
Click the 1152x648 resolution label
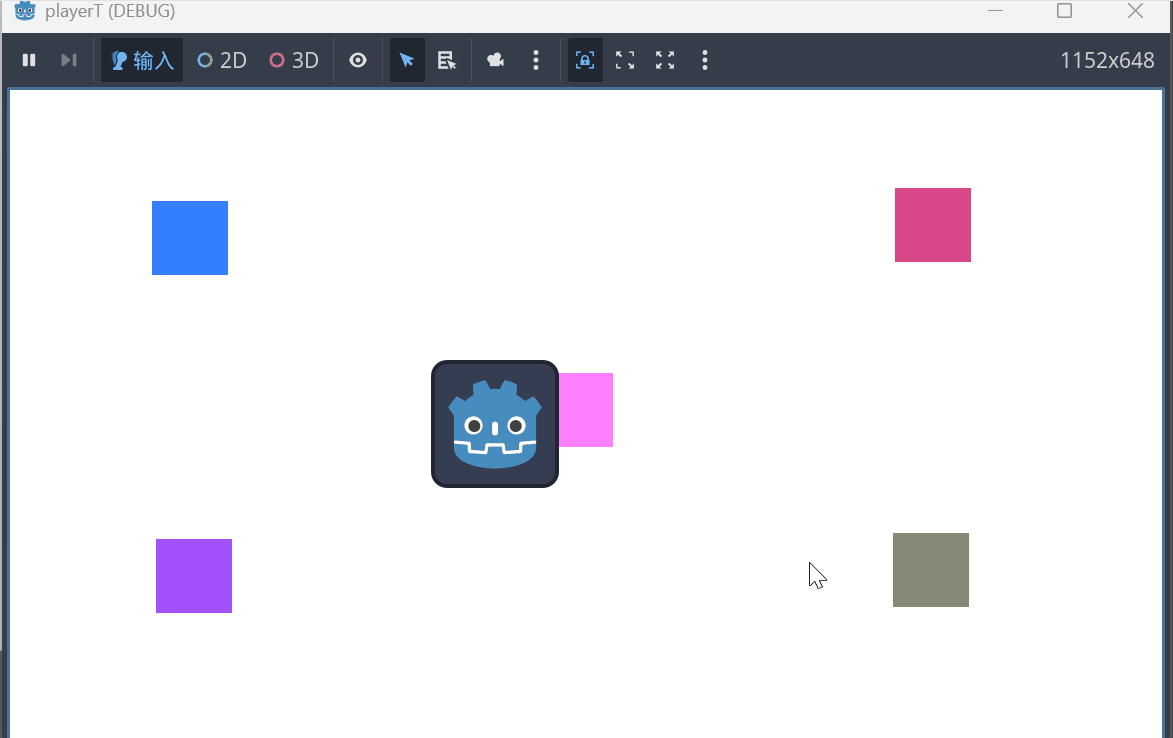coord(1107,60)
